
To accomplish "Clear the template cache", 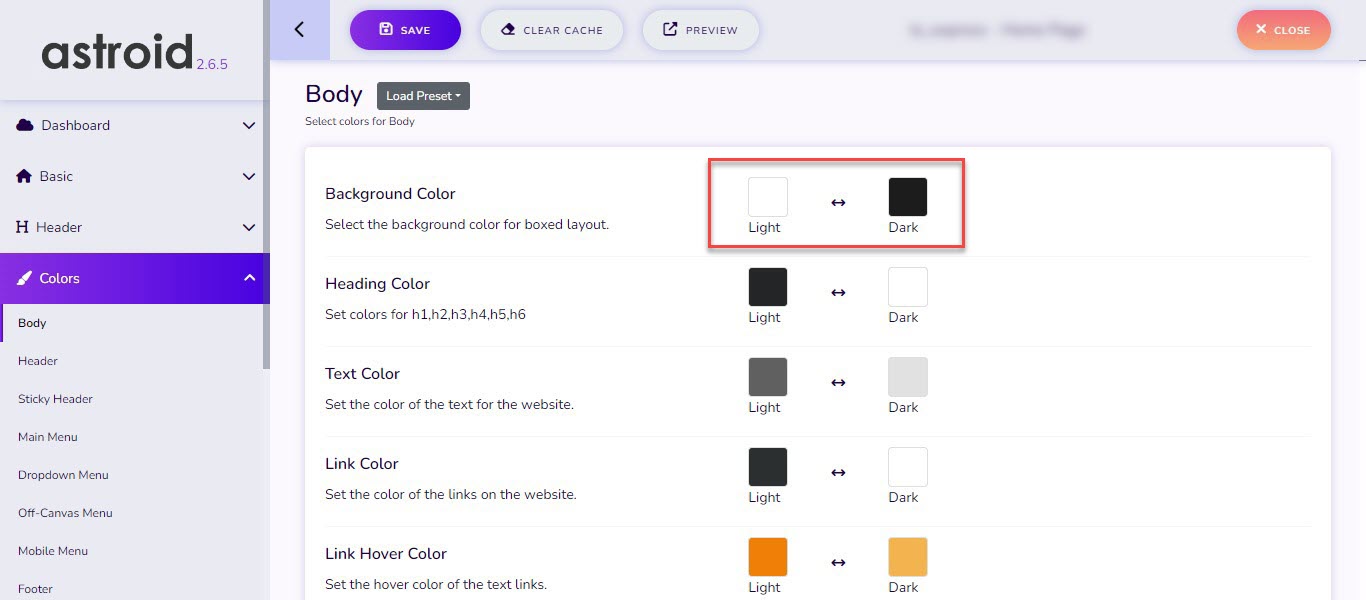I will [552, 30].
